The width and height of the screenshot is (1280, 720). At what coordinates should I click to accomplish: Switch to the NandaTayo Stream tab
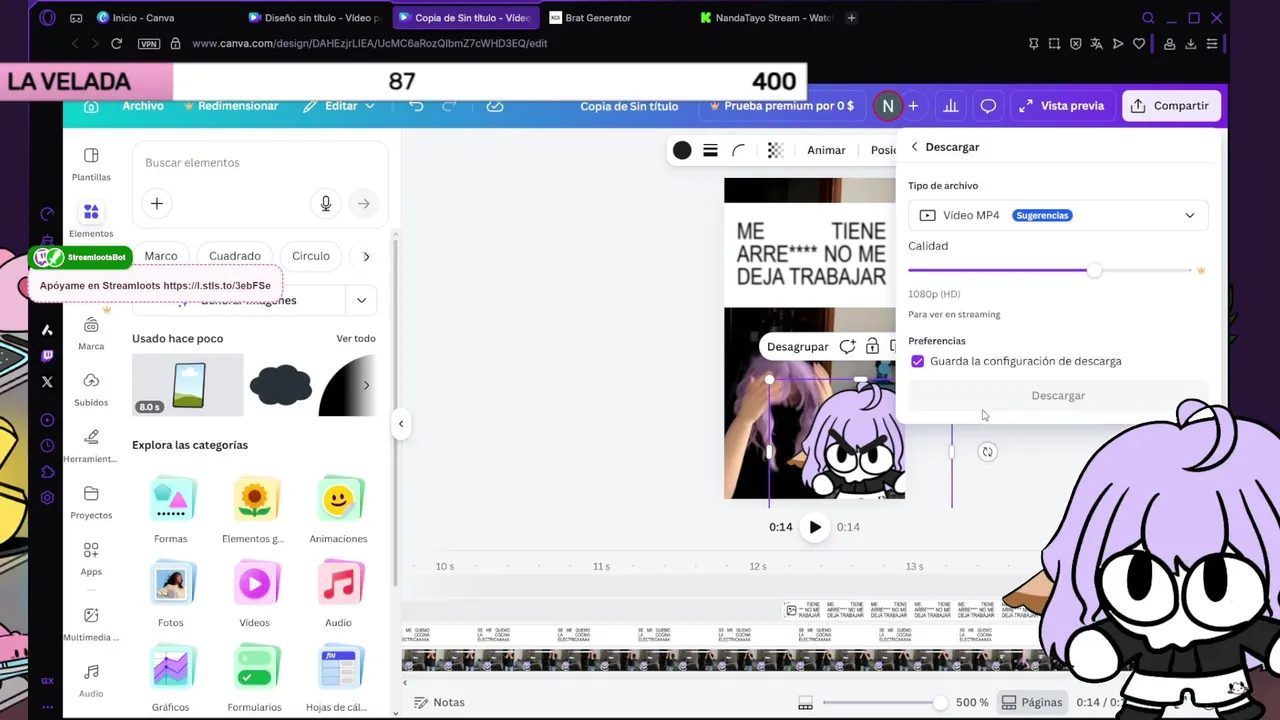766,18
